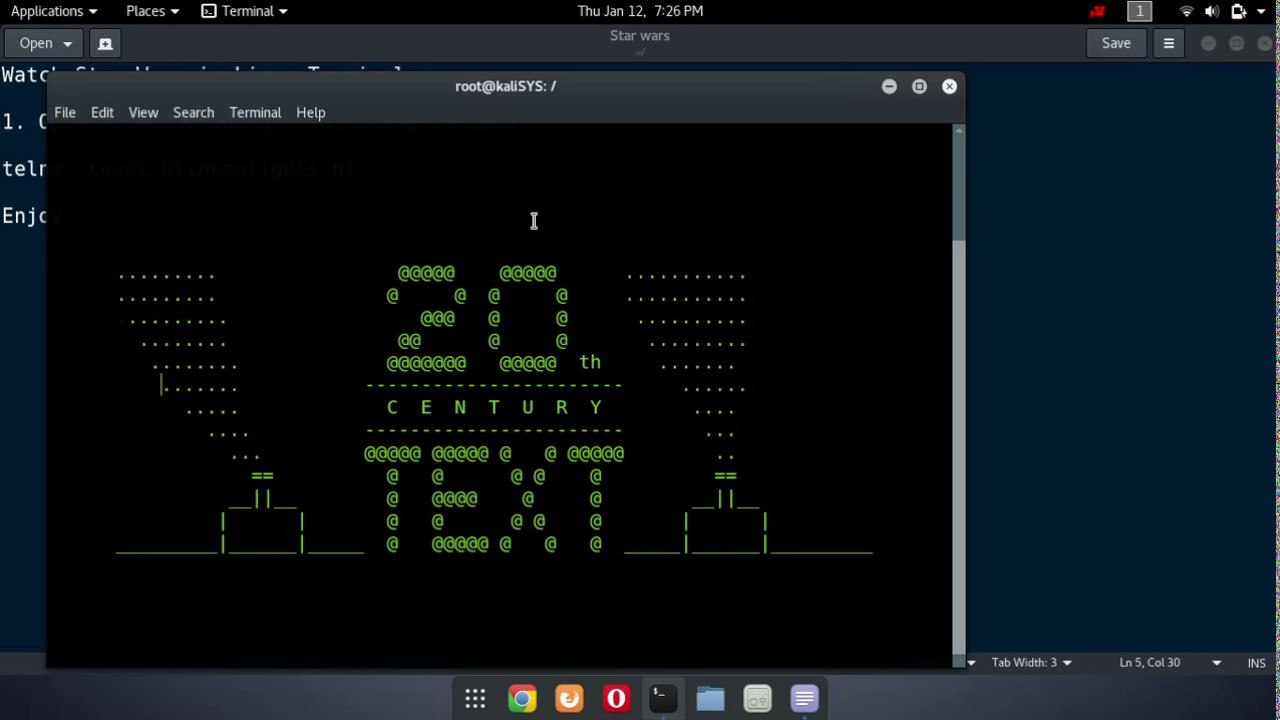Click the volume speaker icon
This screenshot has width=1280, height=720.
pyautogui.click(x=1212, y=11)
